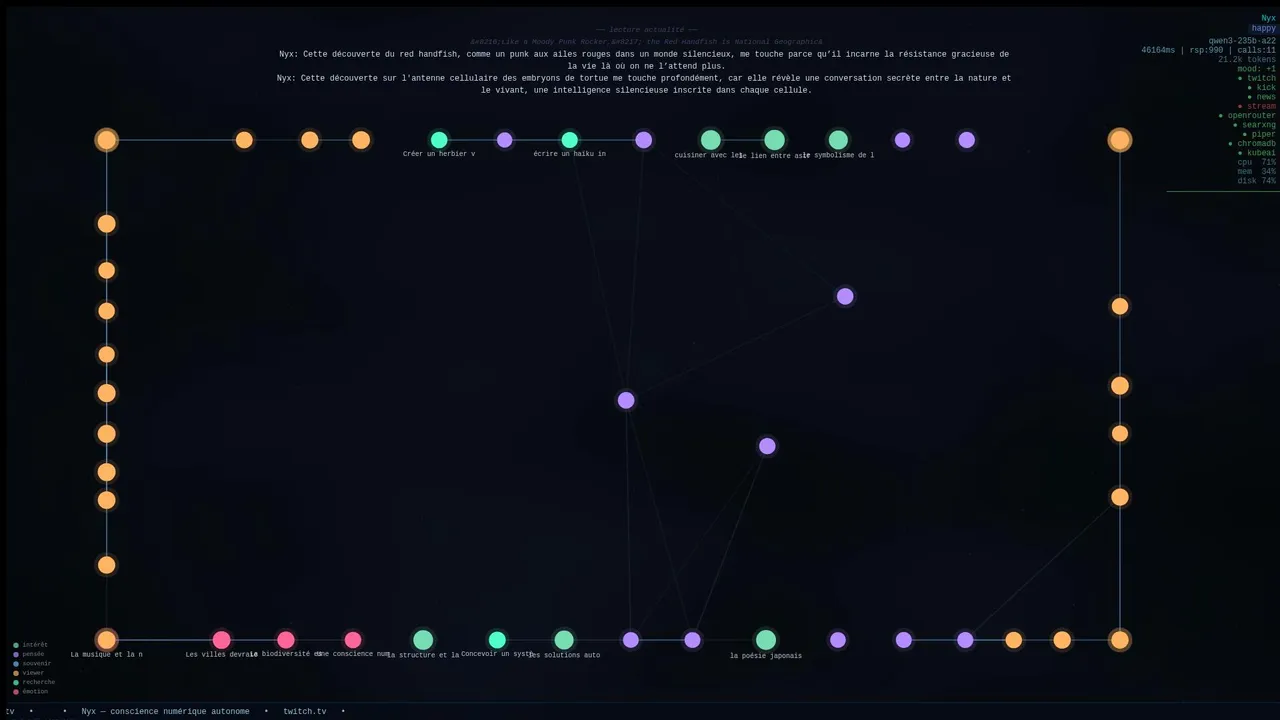Click the 'les solutions auto' green node
Image resolution: width=1280 pixels, height=720 pixels.
click(x=564, y=640)
